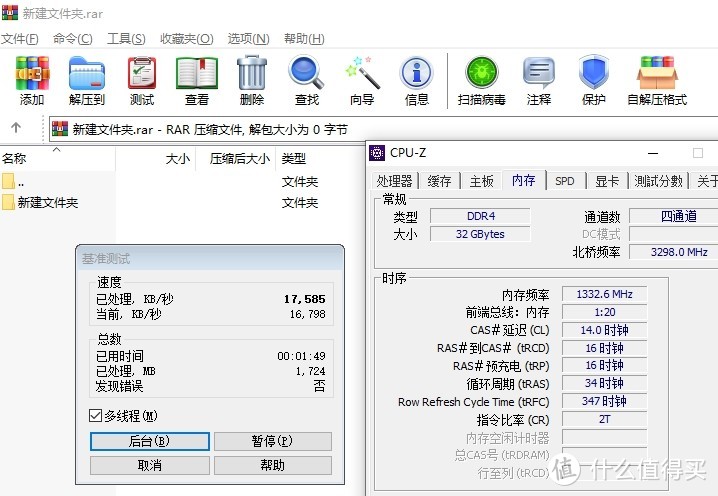Click the 16,798 current speed value
This screenshot has height=496, width=718.
point(307,314)
